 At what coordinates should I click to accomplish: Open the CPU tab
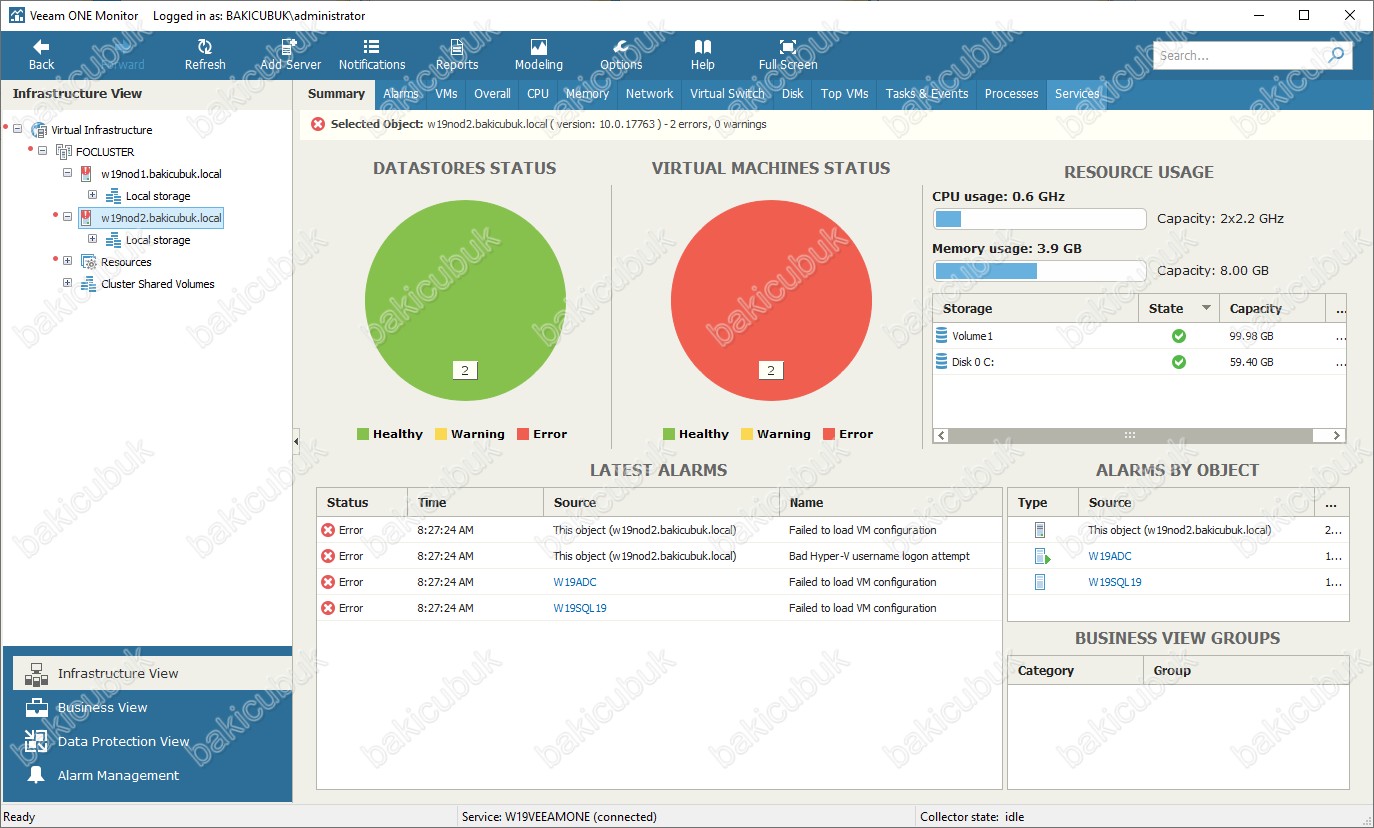coord(538,94)
